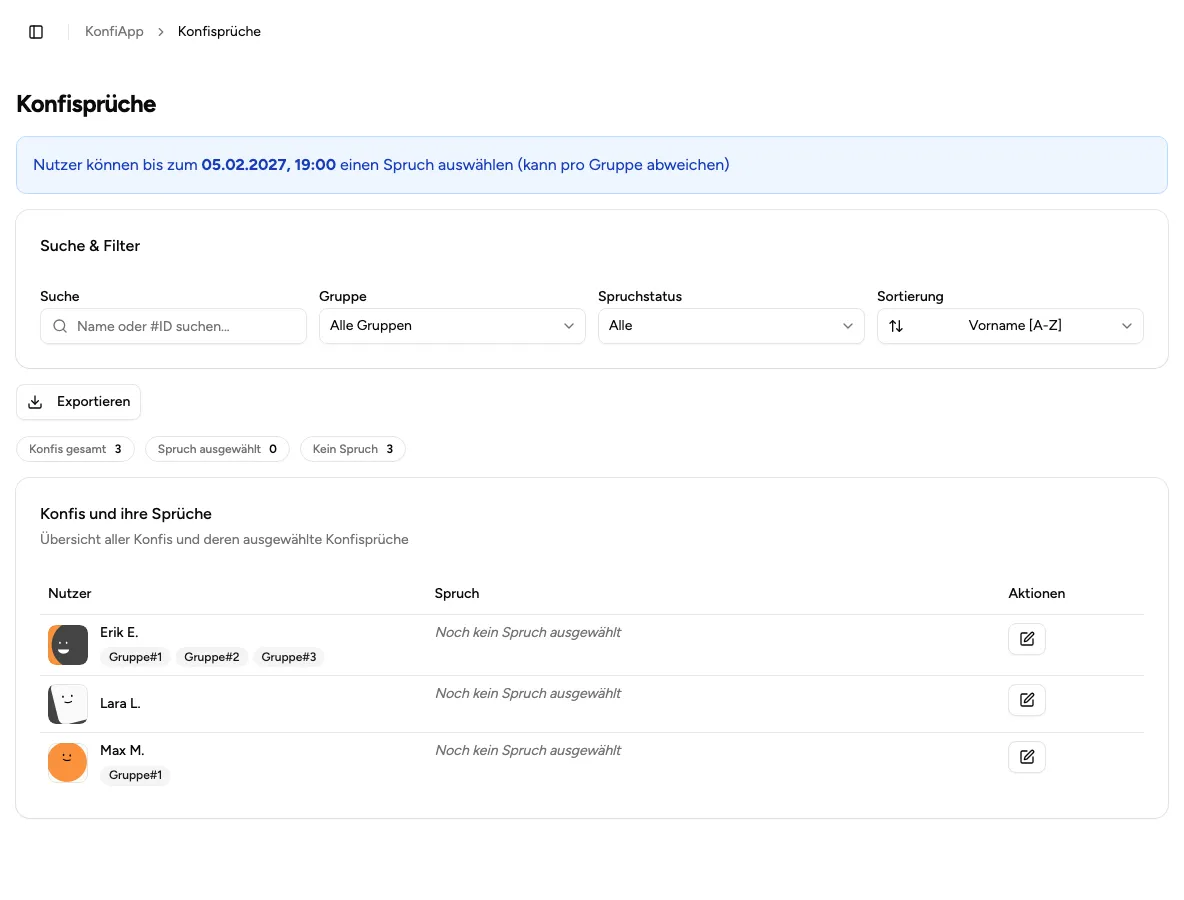Open the Sortierung Vorname [A-Z] dropdown

pos(1010,326)
